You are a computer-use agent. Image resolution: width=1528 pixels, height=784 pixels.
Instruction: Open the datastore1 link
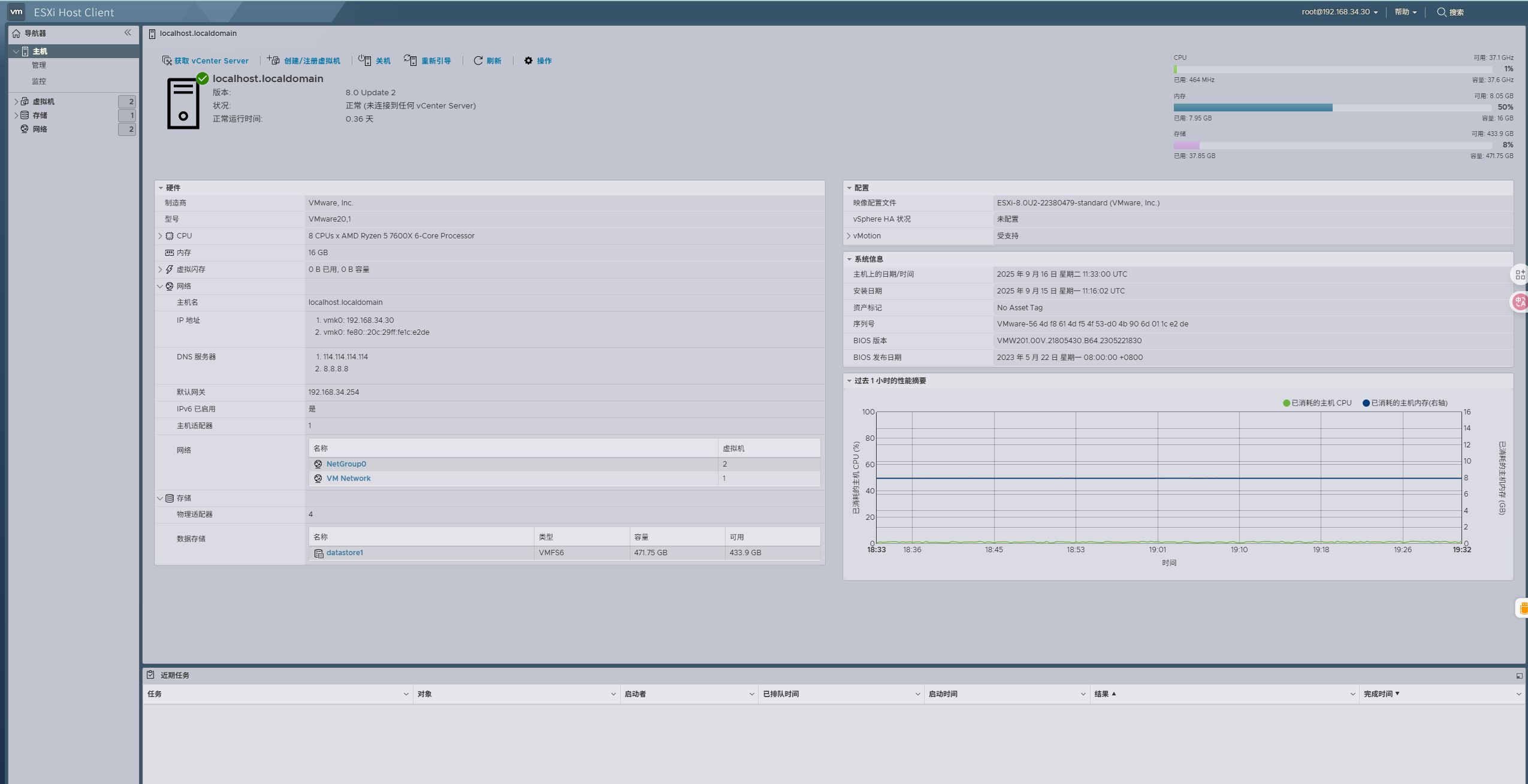point(345,553)
